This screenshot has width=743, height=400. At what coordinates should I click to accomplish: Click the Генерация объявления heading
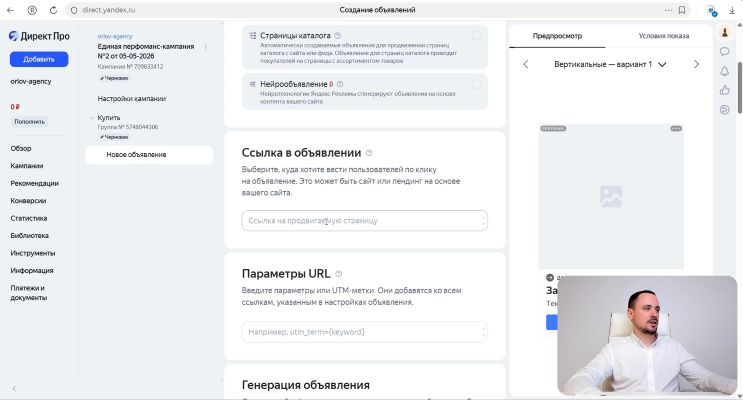click(306, 385)
